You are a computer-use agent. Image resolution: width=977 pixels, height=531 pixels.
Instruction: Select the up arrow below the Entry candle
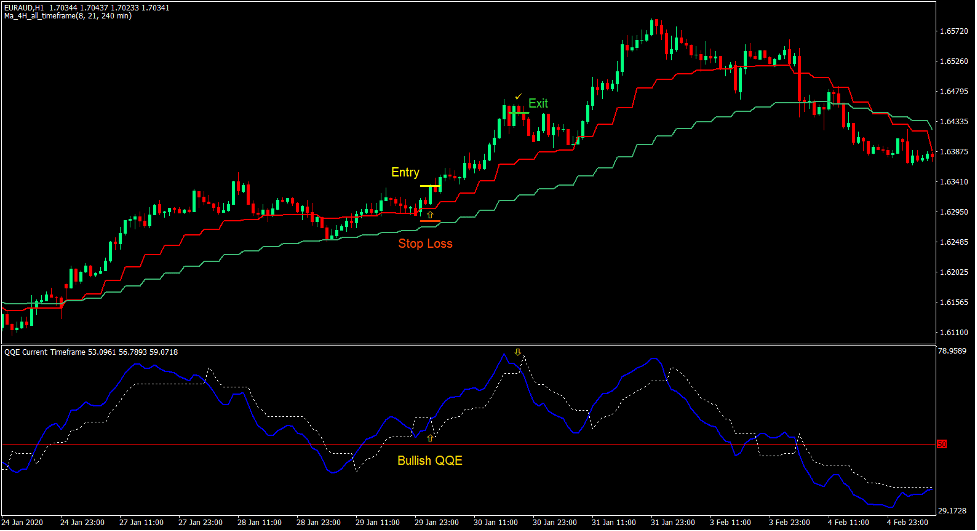pyautogui.click(x=430, y=214)
